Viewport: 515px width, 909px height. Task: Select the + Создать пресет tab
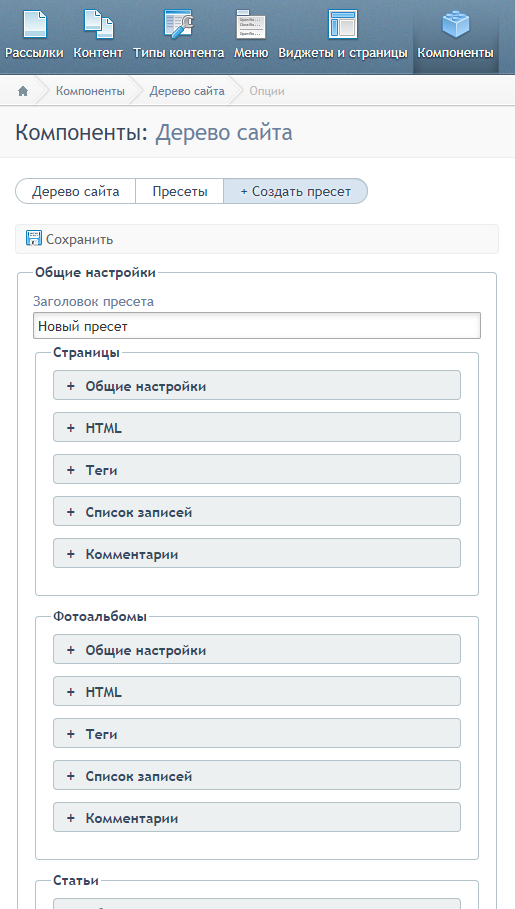point(296,191)
